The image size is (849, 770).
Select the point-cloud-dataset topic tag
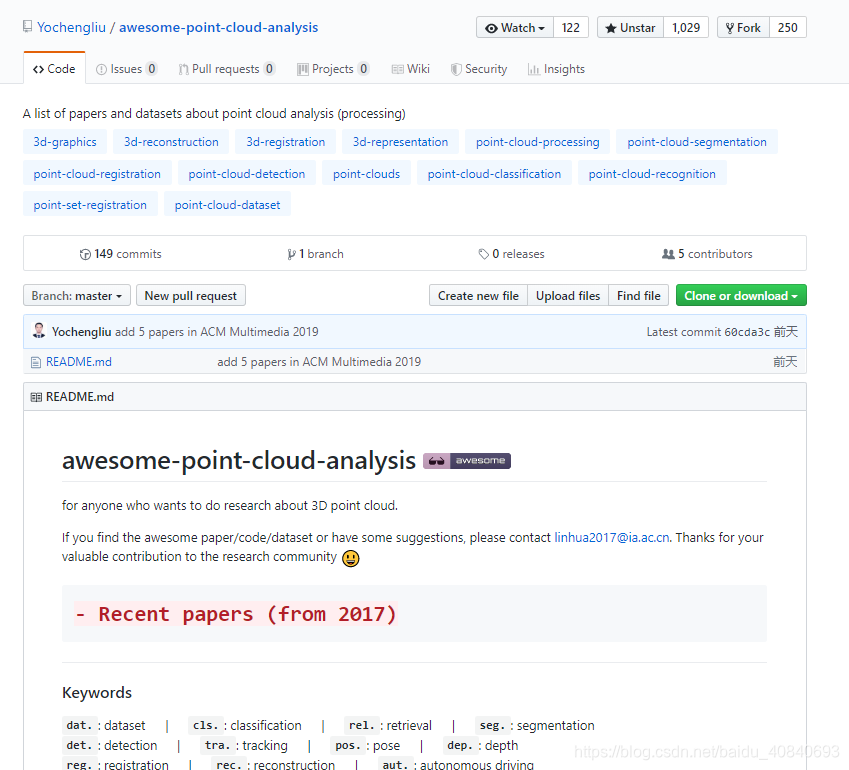227,205
